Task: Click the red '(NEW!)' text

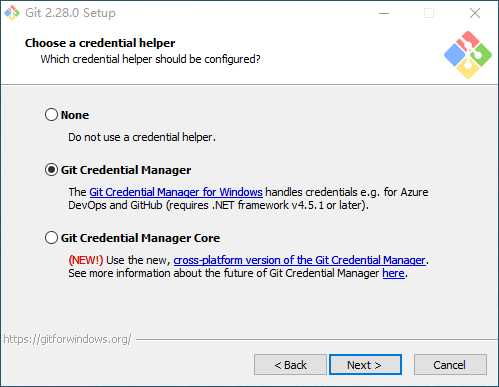Action: pos(86,260)
